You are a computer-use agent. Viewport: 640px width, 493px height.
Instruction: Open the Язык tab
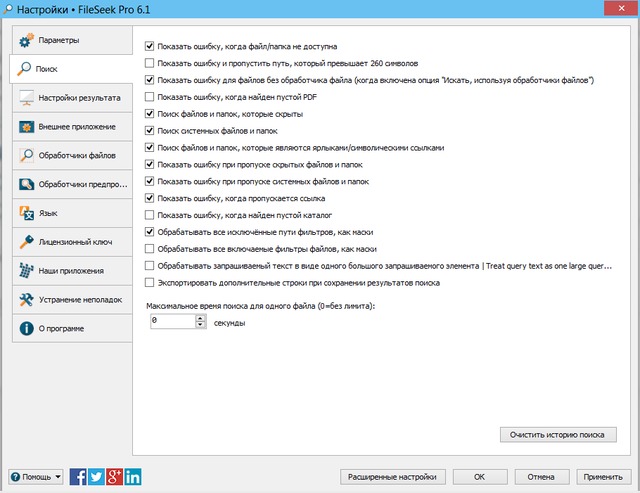[72, 213]
